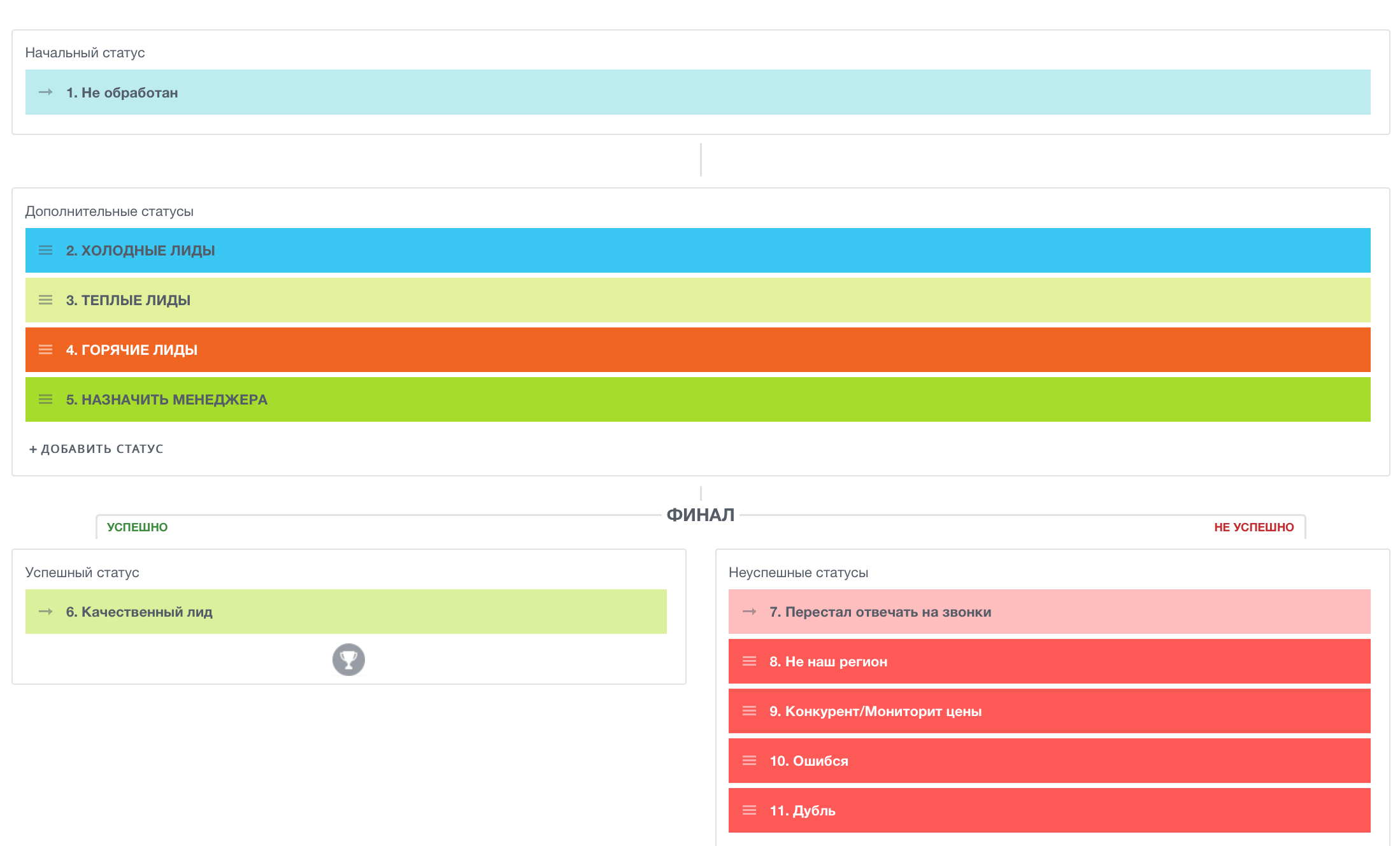Image resolution: width=1400 pixels, height=846 pixels.
Task: Click arrow icon of Не обработан status
Action: tap(45, 92)
